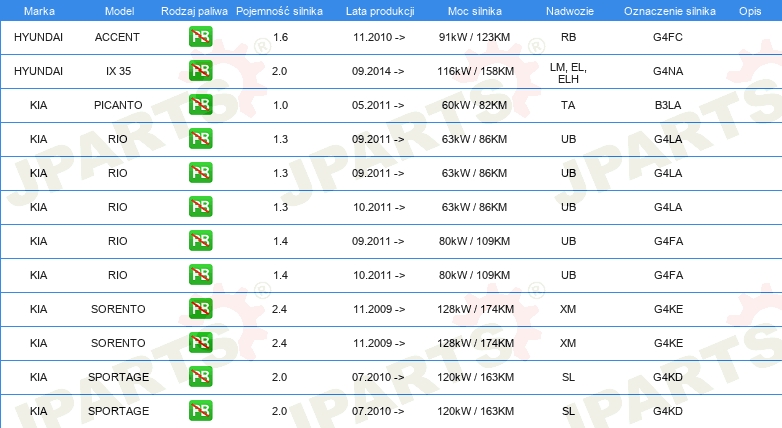Viewport: 782px width, 428px height.
Task: Click G4FA in the RIO 1.4 09.2011 row
Action: [x=668, y=240]
